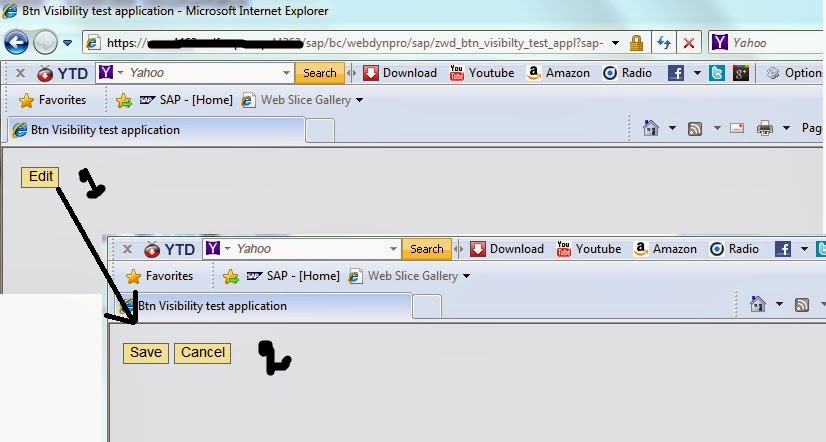Click the upper toolbar Search button
Viewport: 826px width, 442px height.
[319, 73]
